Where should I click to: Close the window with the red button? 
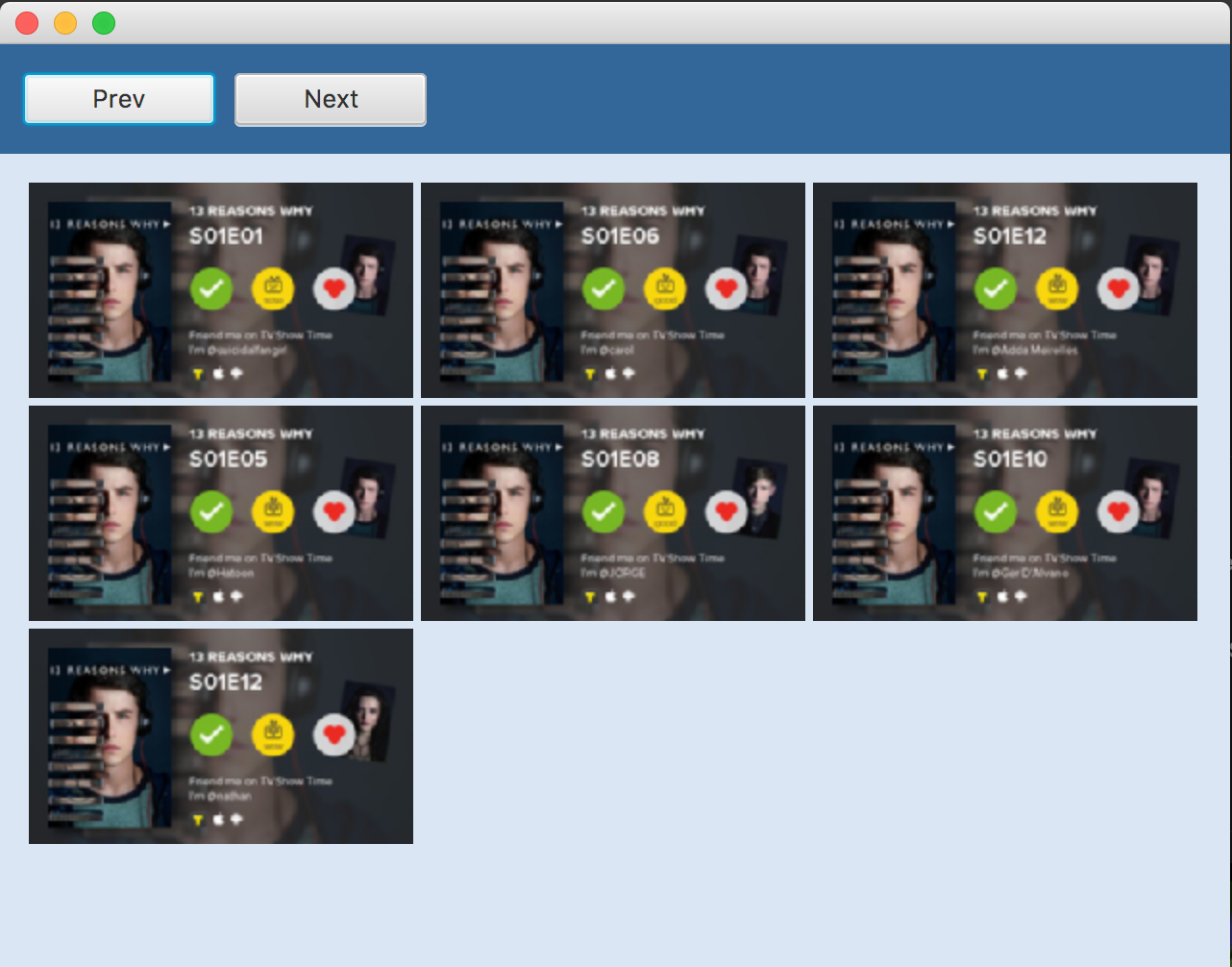(27, 23)
